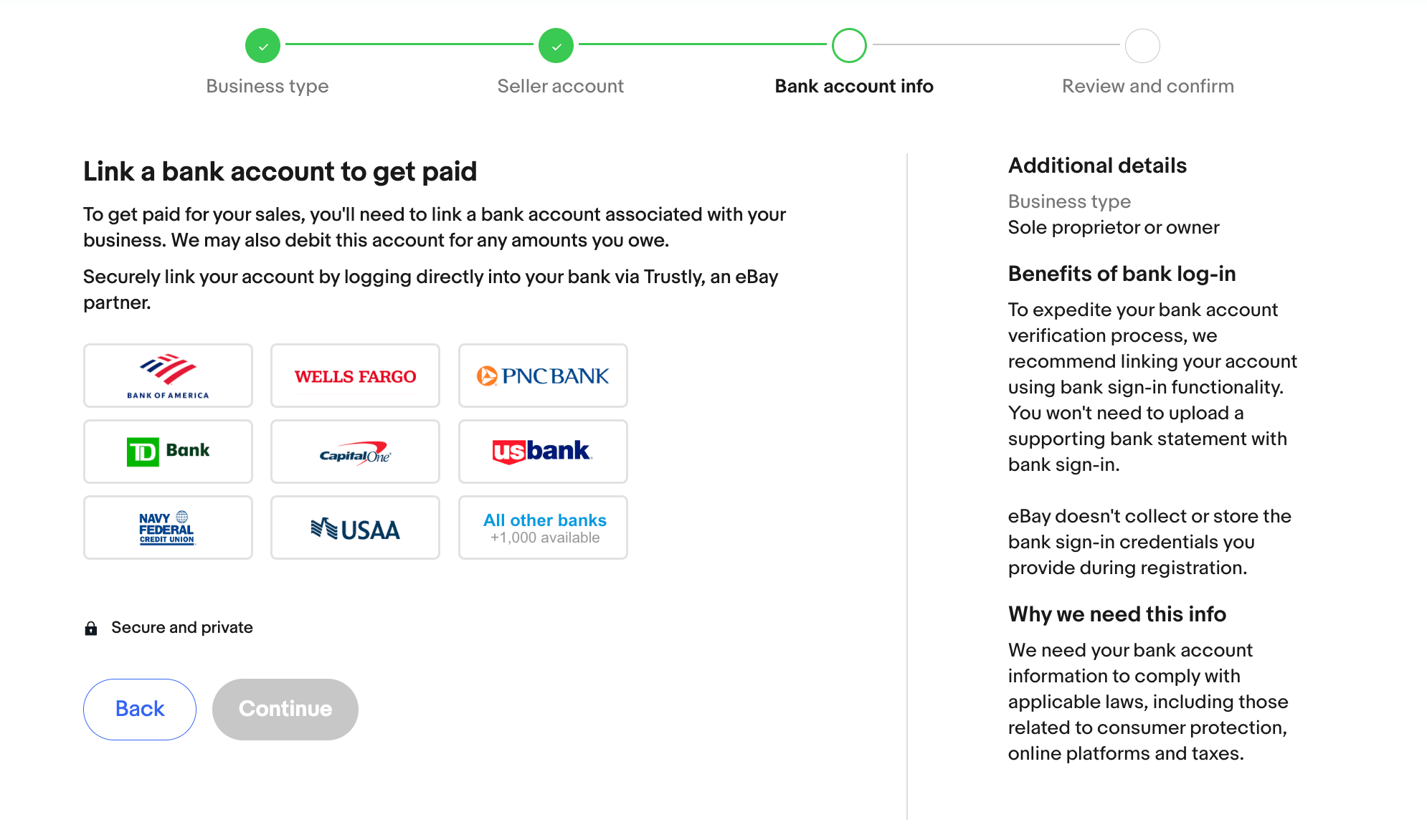Click the Bank account info heading
Viewport: 1427px width, 840px height.
tap(853, 86)
